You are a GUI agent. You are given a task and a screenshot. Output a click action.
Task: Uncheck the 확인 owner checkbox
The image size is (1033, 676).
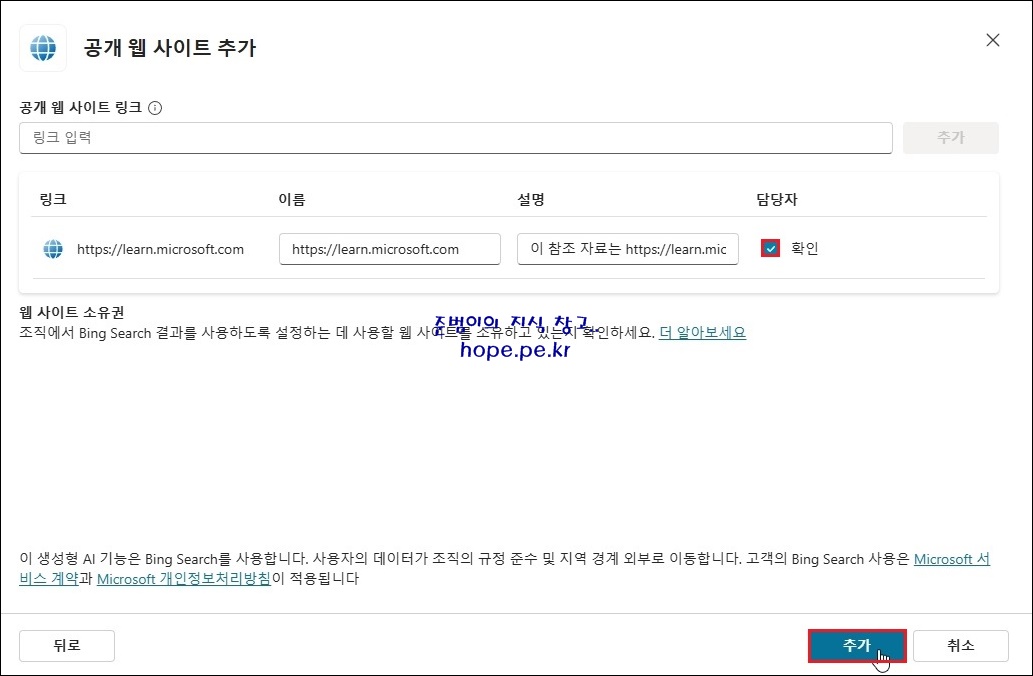pyautogui.click(x=770, y=248)
